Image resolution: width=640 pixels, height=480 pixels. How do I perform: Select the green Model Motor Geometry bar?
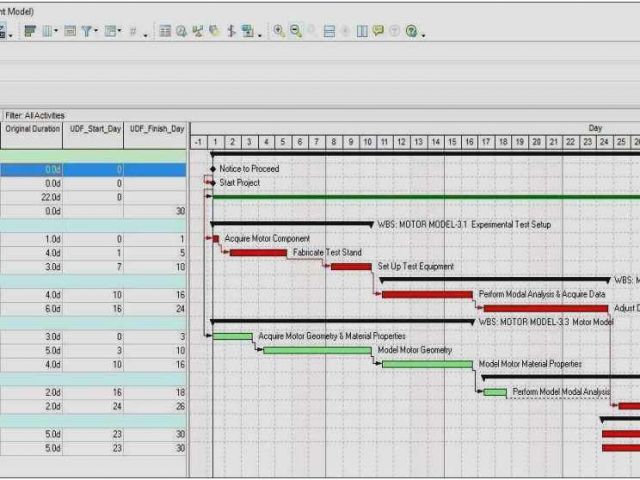point(317,350)
